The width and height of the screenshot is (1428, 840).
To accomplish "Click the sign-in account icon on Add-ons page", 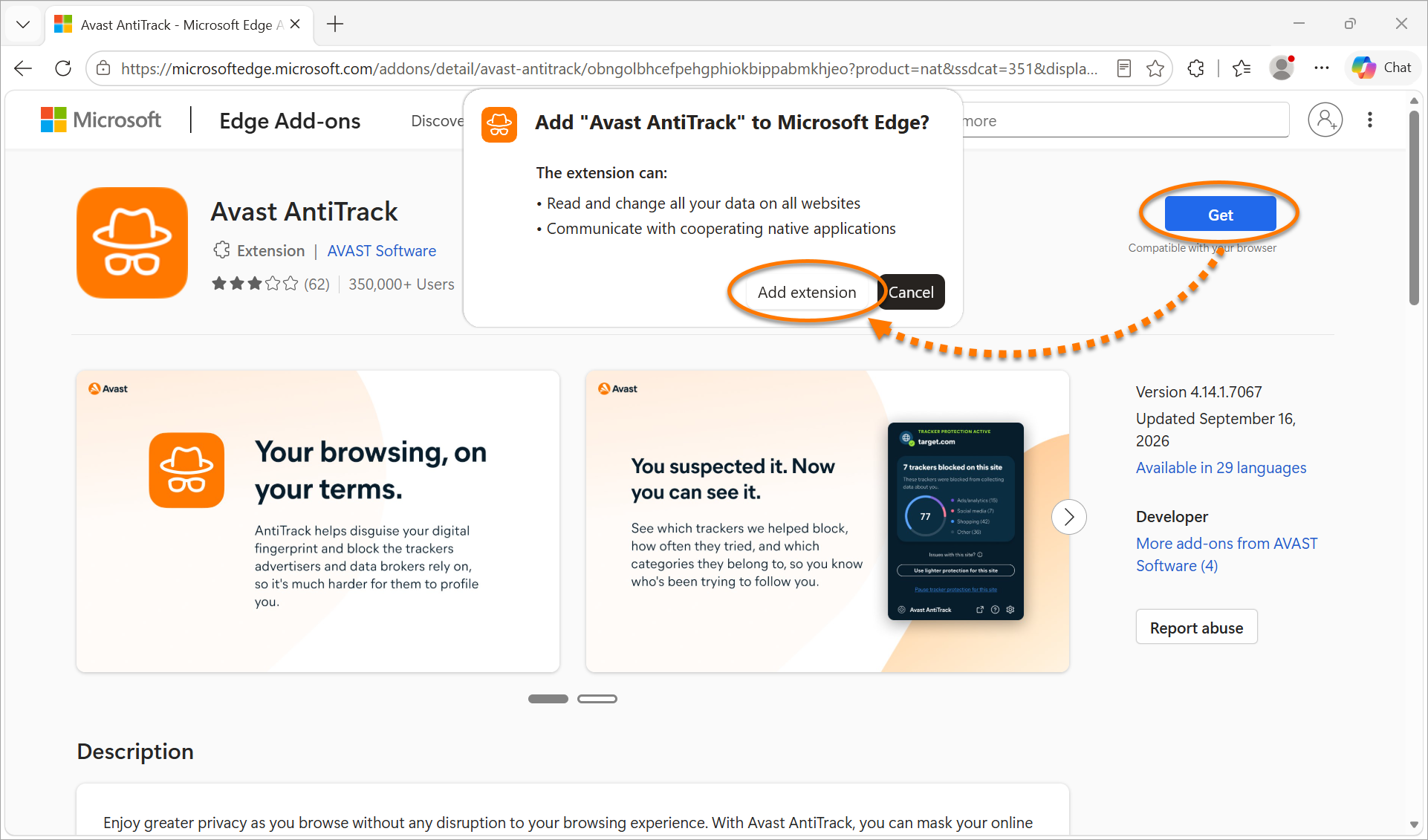I will click(1325, 120).
